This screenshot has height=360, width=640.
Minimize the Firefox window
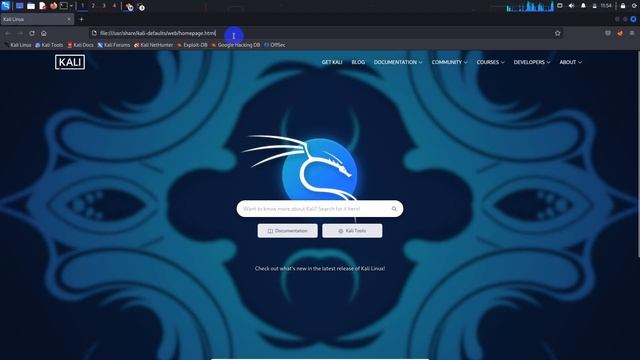click(x=617, y=19)
